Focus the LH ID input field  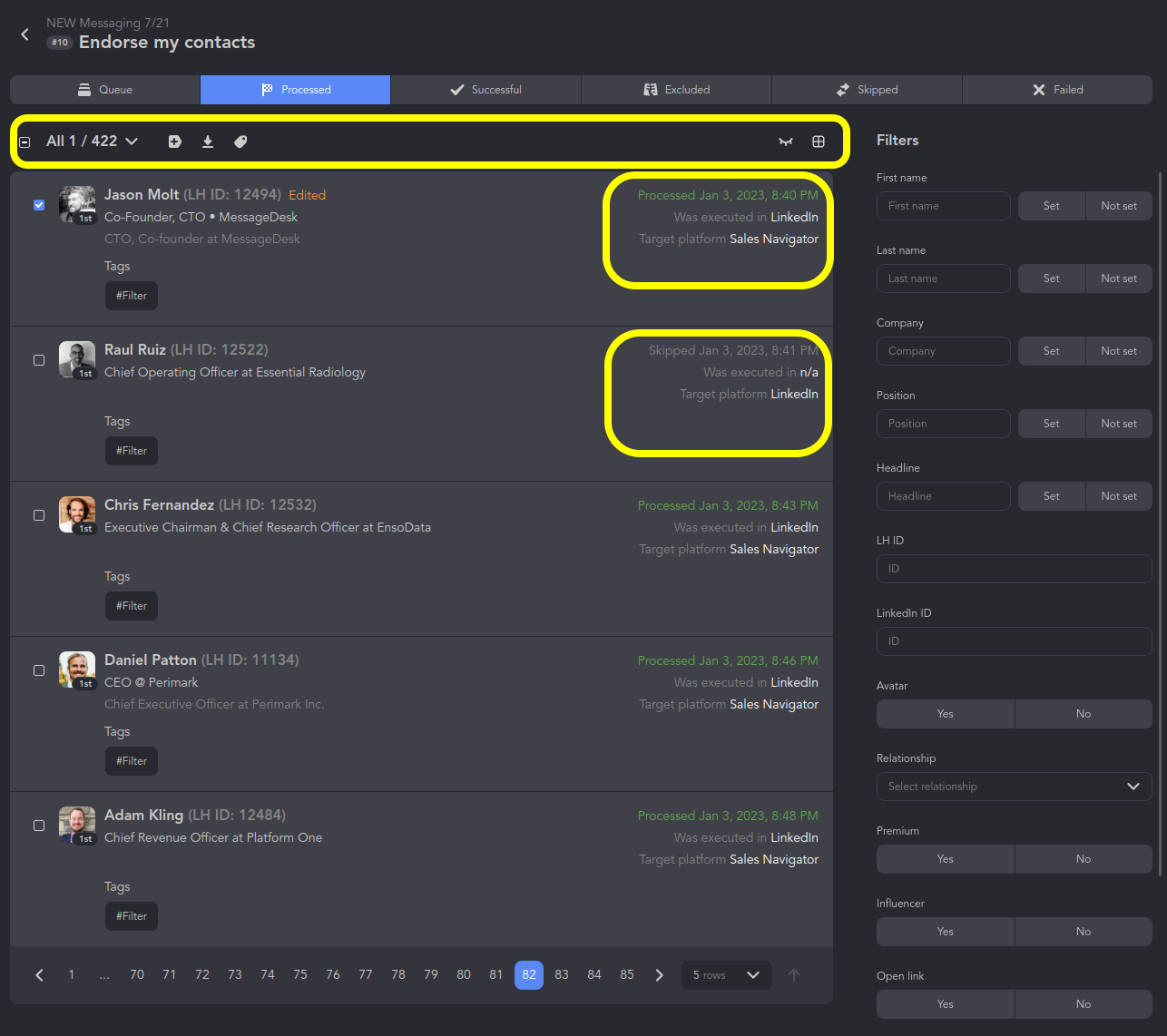pyautogui.click(x=1015, y=569)
